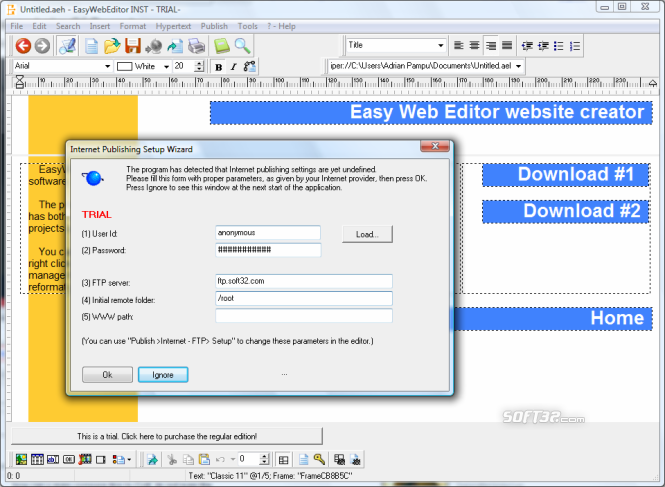Insert a table from bottom toolbar

pos(37,459)
